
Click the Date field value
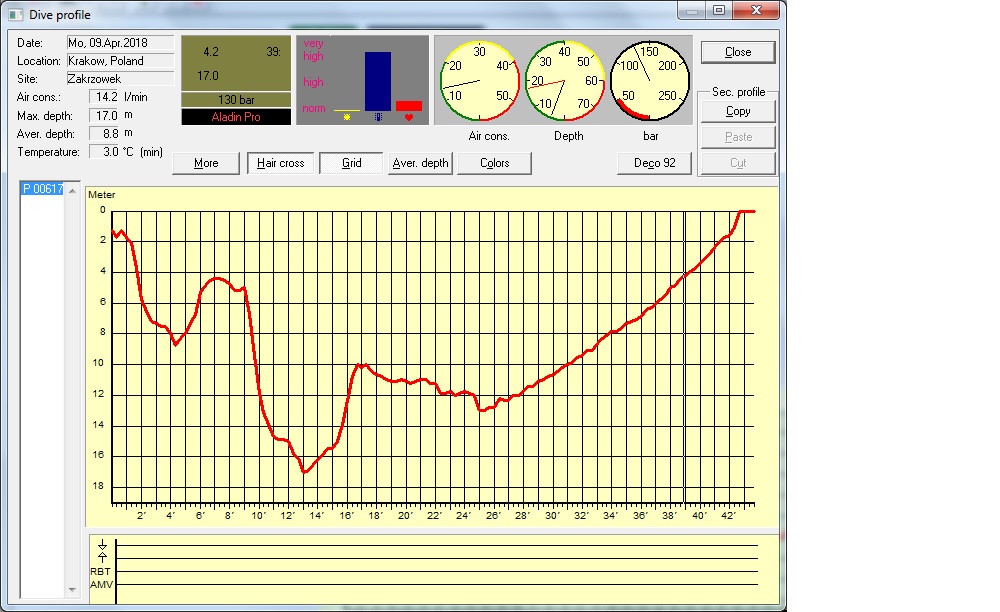click(121, 43)
